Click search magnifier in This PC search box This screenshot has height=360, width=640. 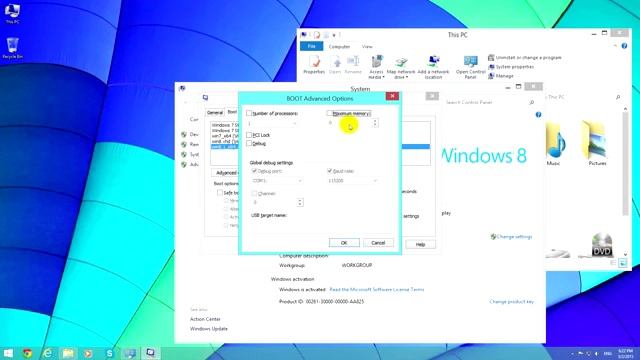tap(618, 97)
